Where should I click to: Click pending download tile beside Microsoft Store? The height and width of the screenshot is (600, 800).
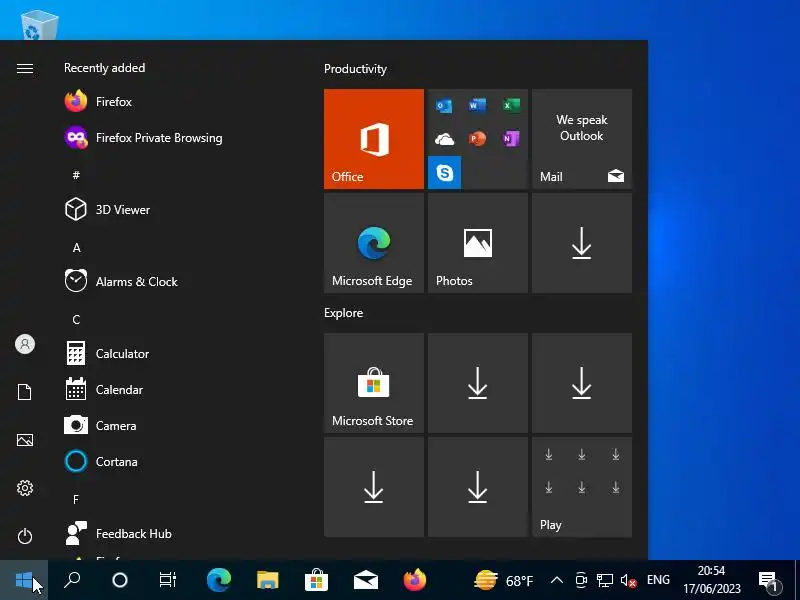[x=478, y=383]
